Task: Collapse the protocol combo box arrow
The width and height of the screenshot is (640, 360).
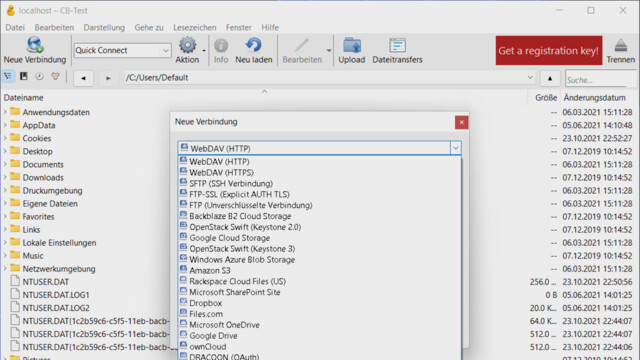Action: pos(456,148)
